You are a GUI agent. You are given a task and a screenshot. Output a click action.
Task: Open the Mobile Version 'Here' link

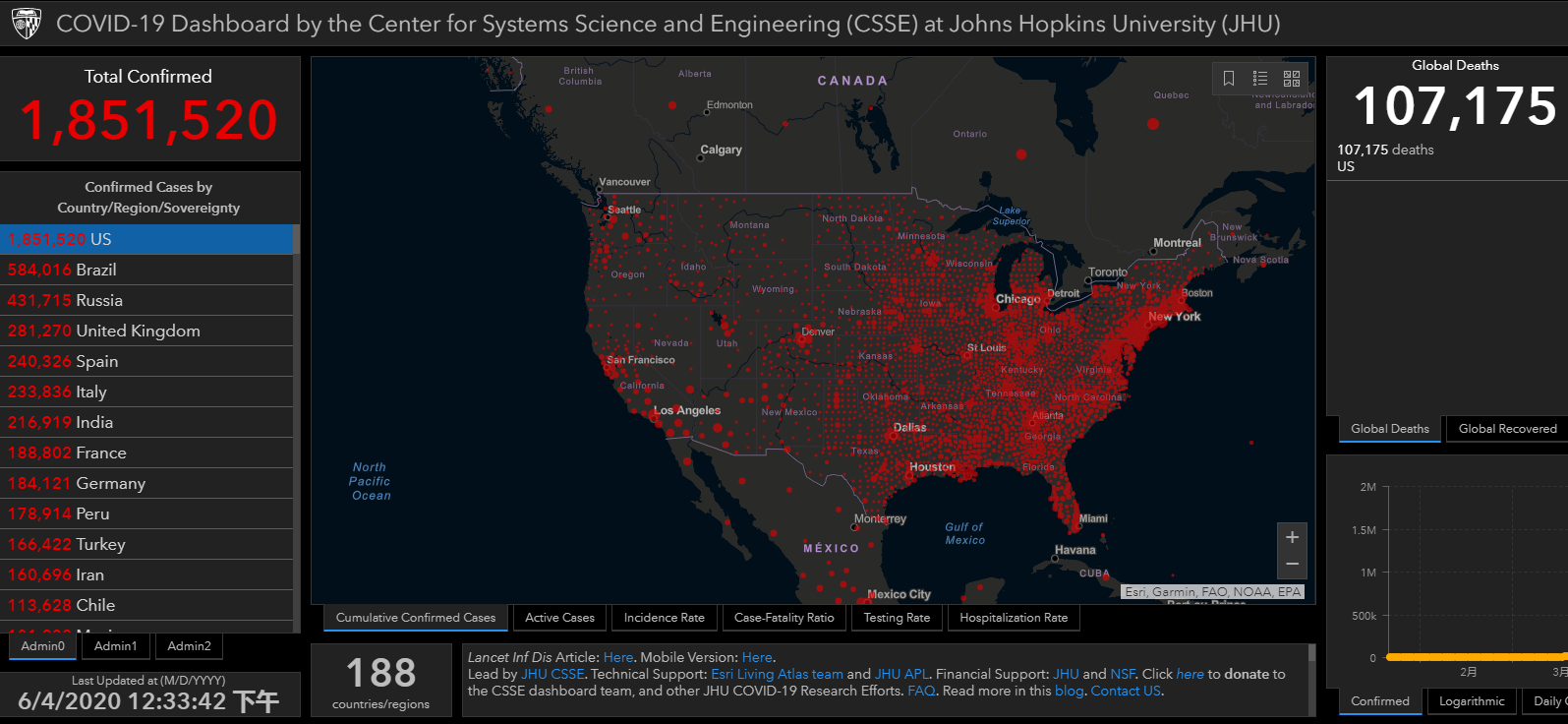pos(757,657)
